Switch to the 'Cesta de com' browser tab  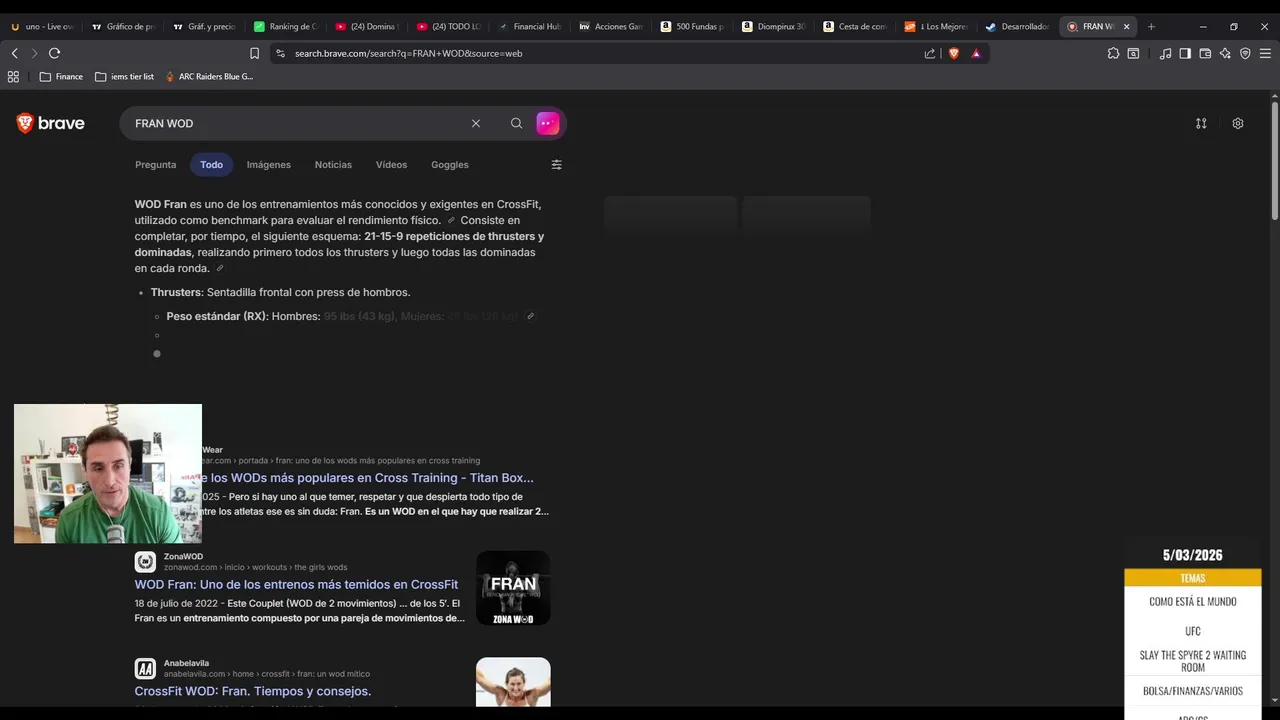pos(856,27)
